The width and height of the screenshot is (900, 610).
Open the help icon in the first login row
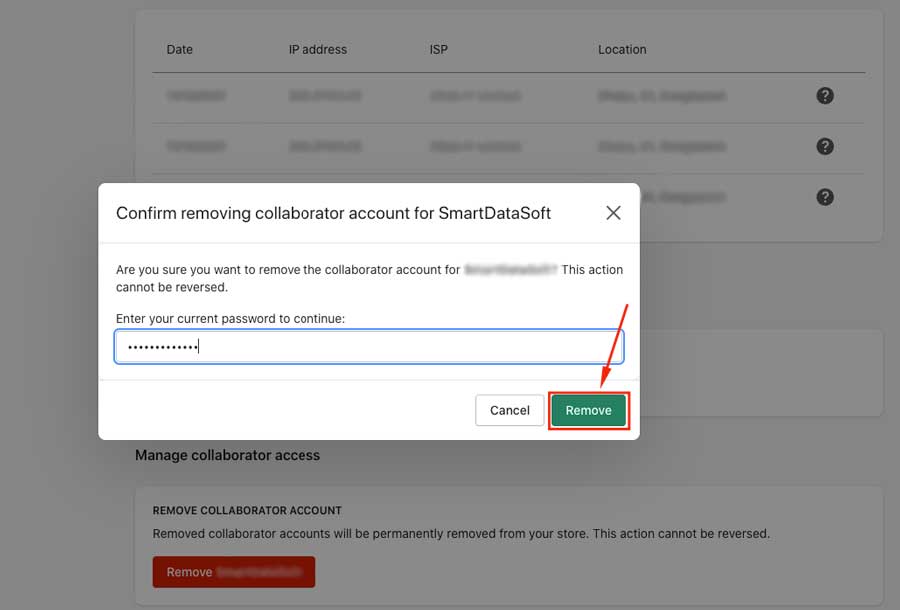click(825, 96)
